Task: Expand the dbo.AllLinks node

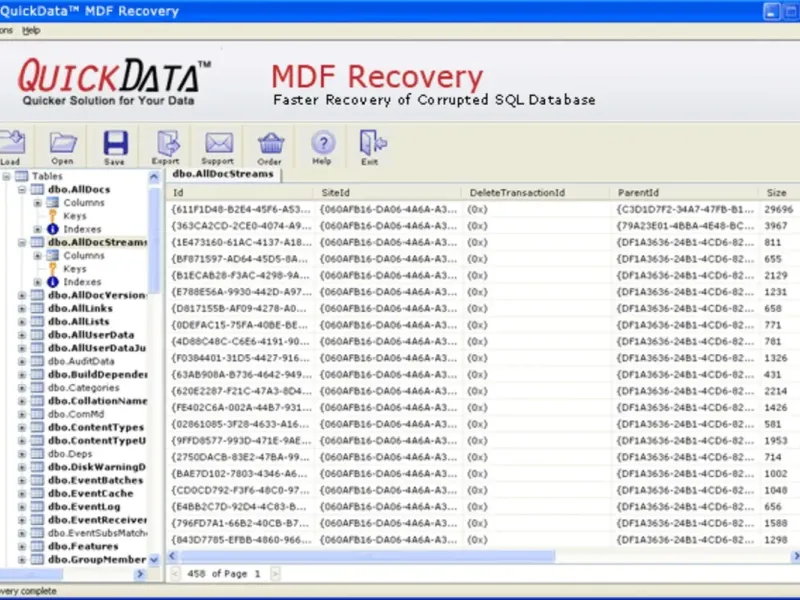Action: click(22, 309)
